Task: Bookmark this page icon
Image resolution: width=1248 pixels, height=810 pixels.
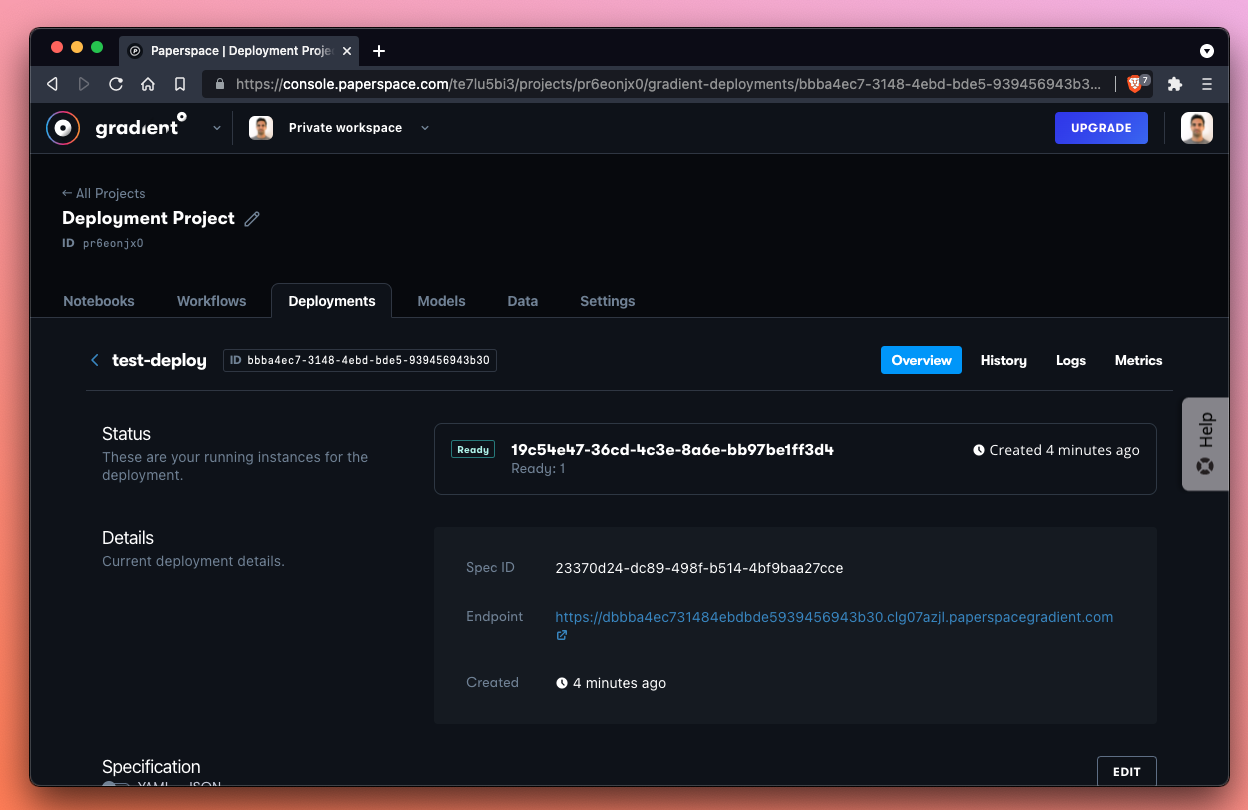Action: (180, 84)
